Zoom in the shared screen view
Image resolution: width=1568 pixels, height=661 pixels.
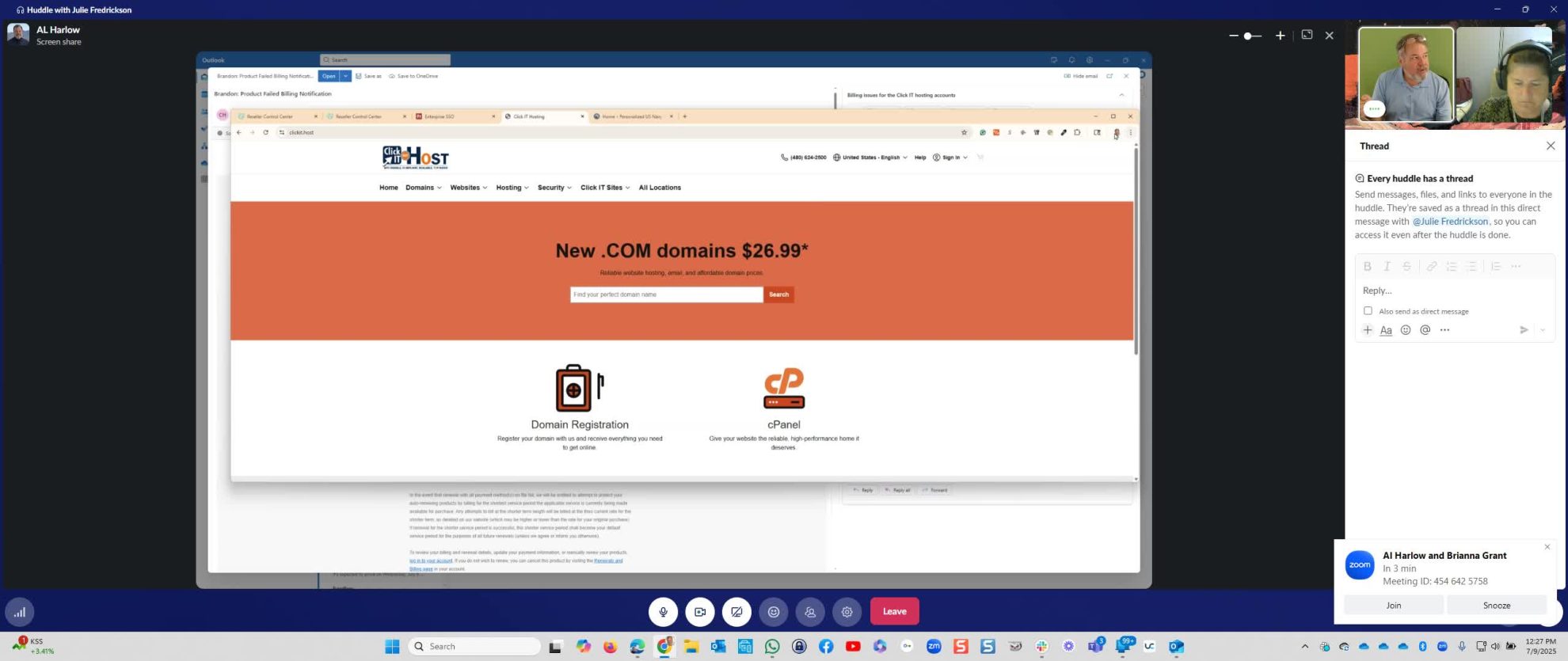[1280, 36]
